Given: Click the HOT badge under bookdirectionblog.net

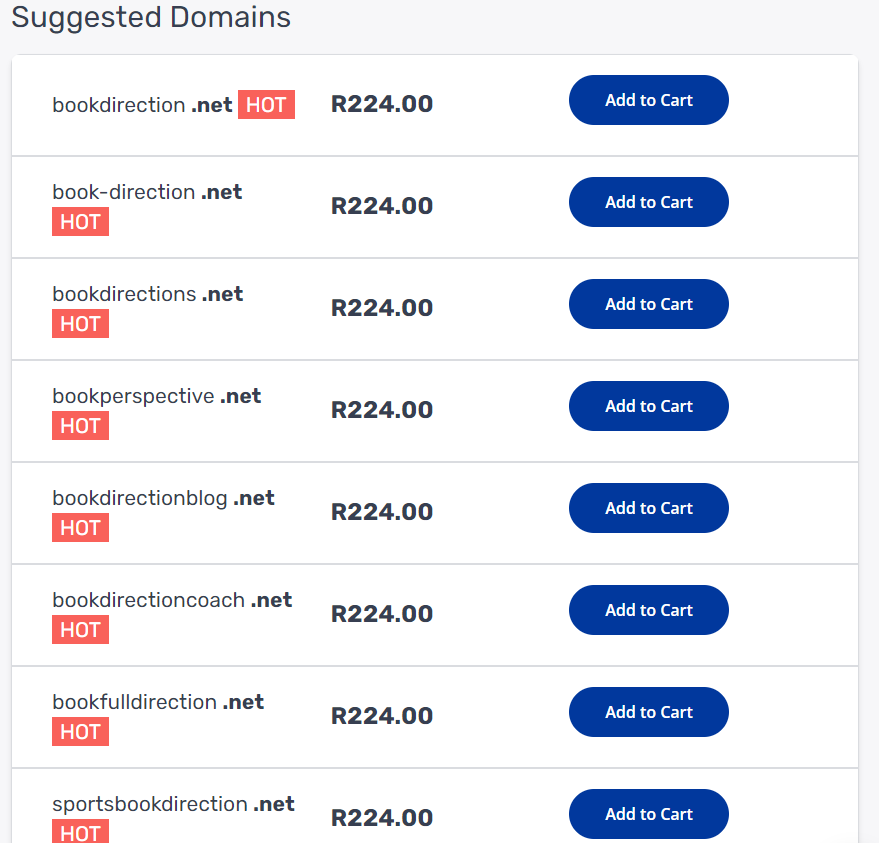Looking at the screenshot, I should tap(80, 528).
